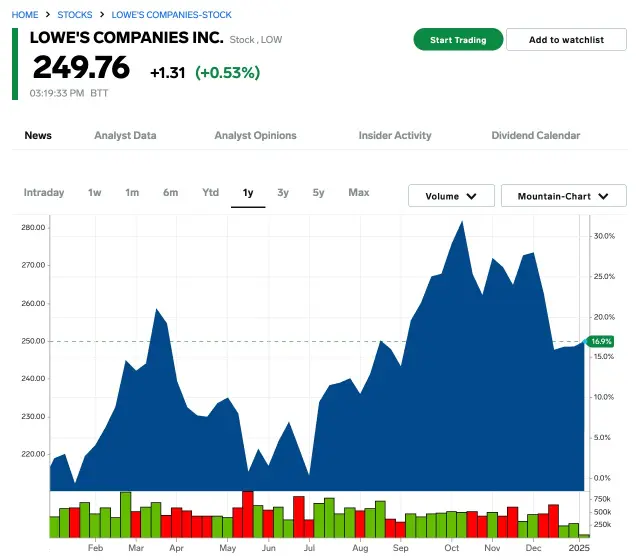Open the Mountain-Chart type dropdown

tap(563, 196)
